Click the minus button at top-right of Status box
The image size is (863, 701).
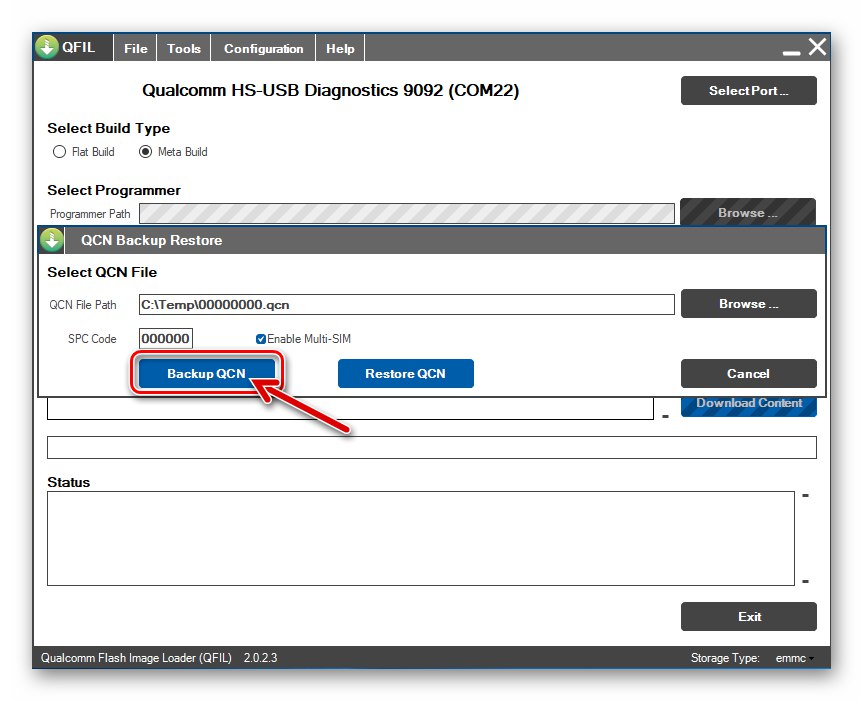[x=805, y=496]
